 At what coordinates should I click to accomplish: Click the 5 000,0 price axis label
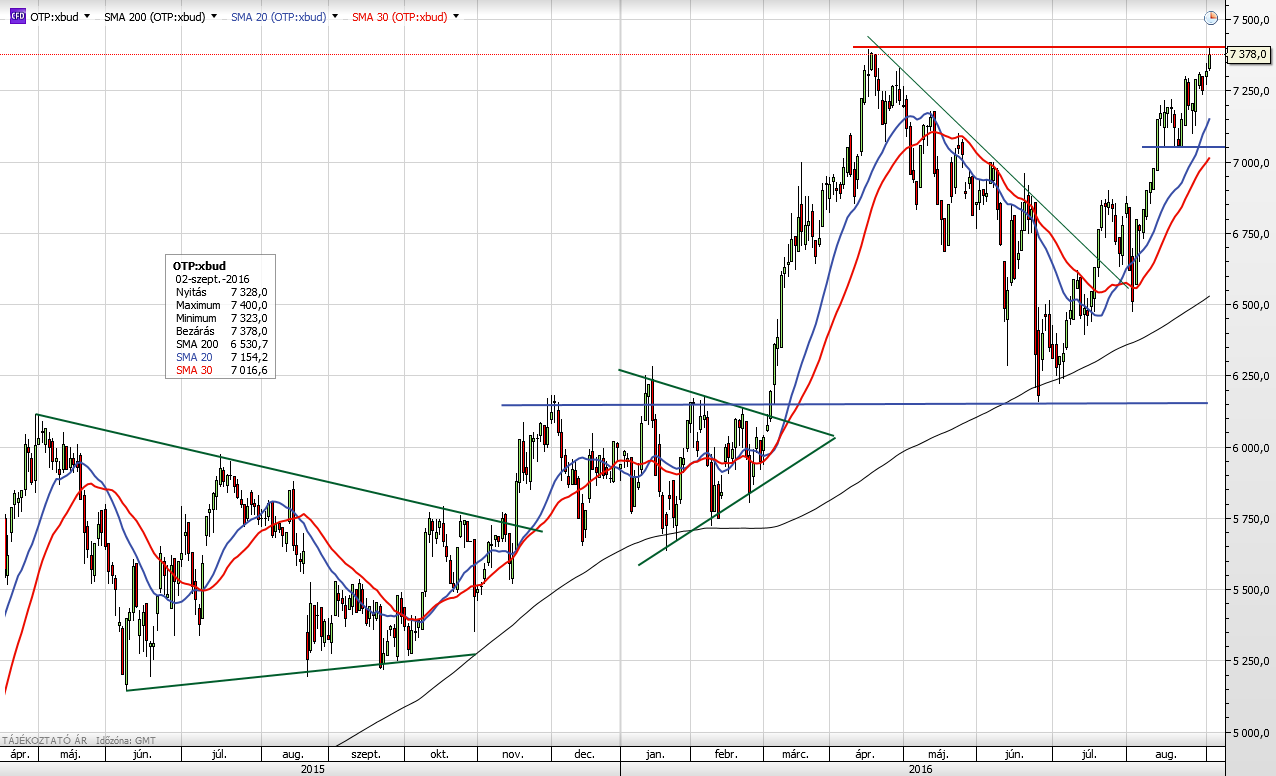1251,732
